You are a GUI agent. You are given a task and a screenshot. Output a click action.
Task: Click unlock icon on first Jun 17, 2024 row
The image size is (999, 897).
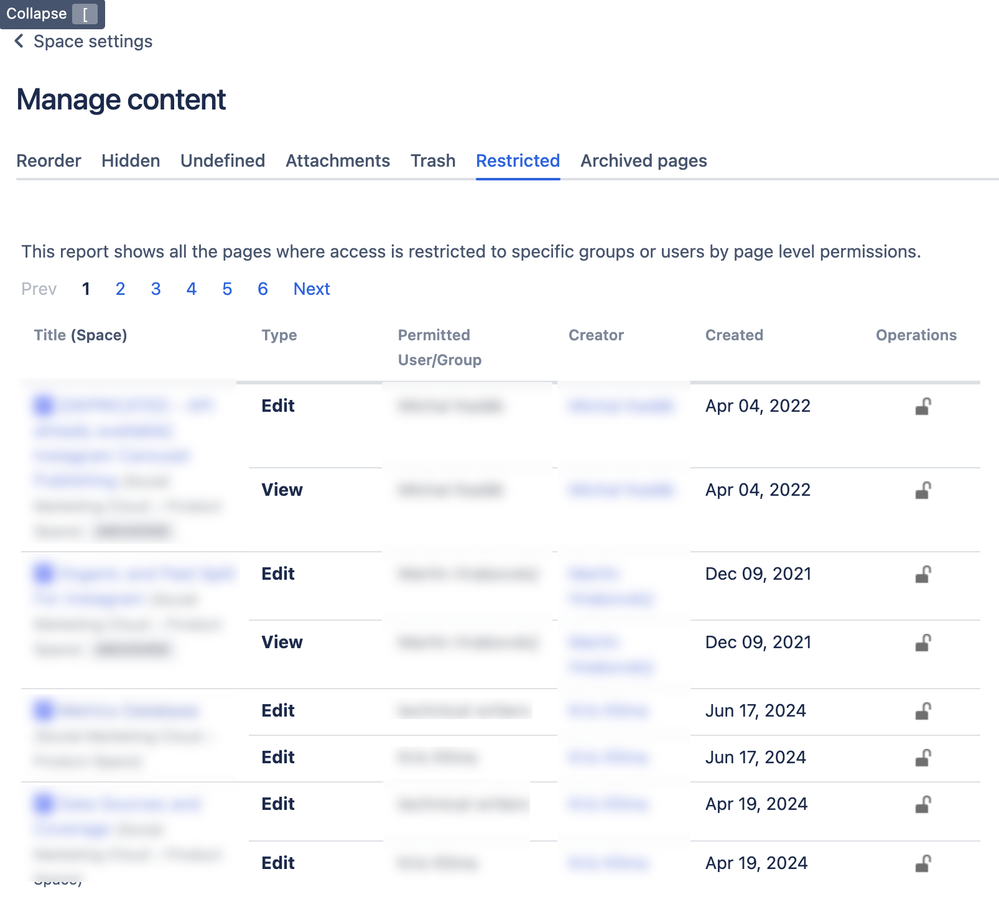point(923,711)
